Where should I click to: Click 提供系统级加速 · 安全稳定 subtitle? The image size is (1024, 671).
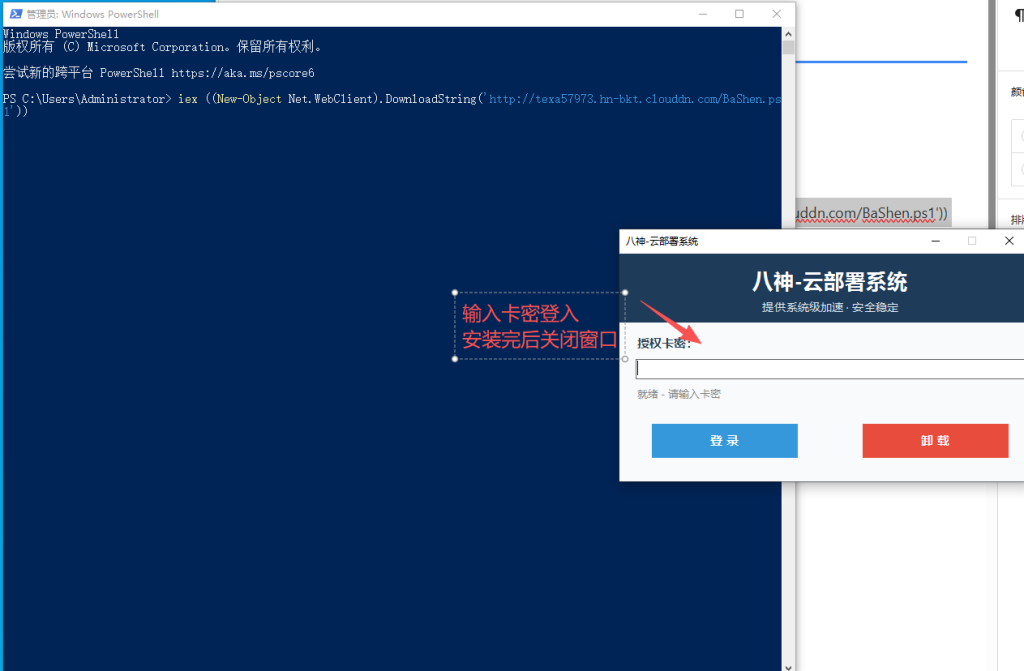(x=829, y=307)
